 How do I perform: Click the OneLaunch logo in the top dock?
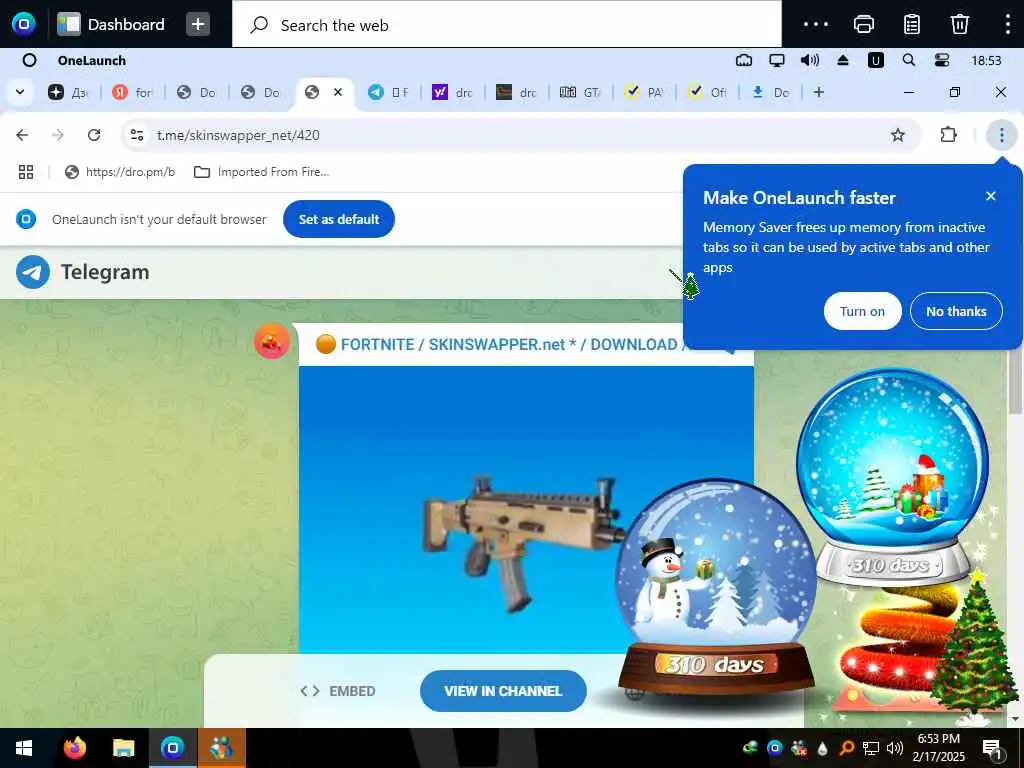(24, 24)
